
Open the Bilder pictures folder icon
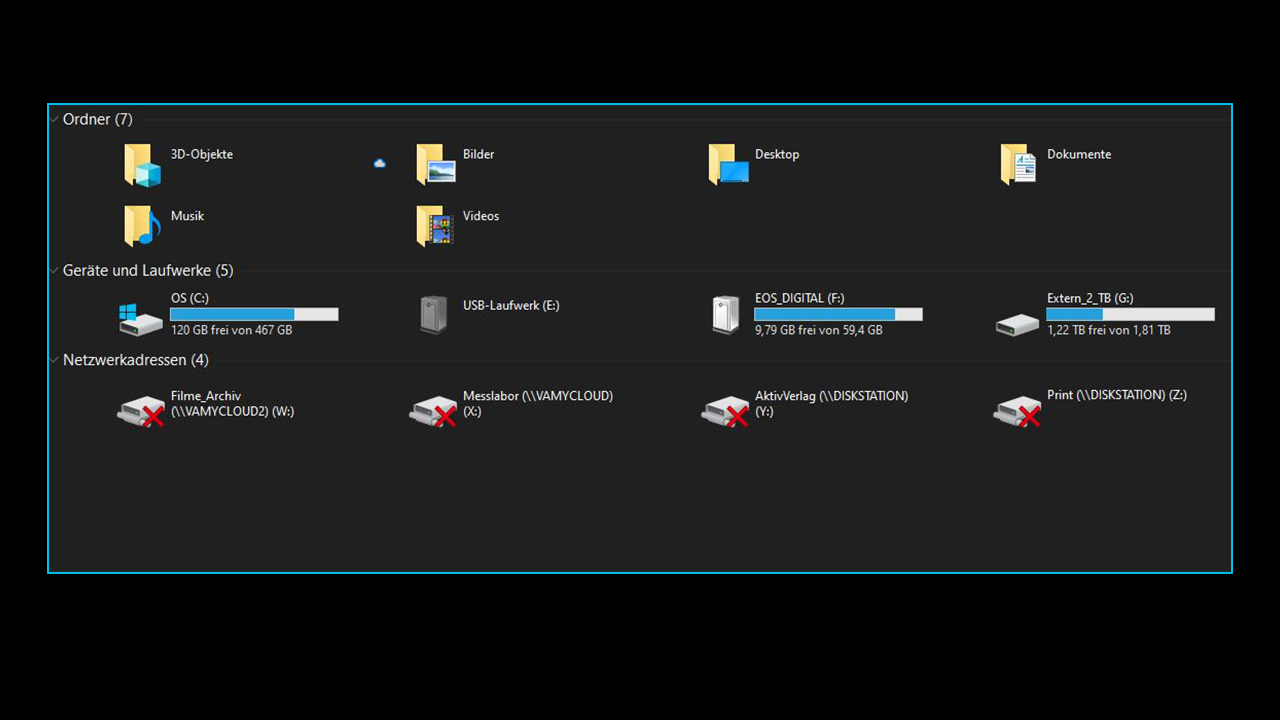(x=435, y=166)
